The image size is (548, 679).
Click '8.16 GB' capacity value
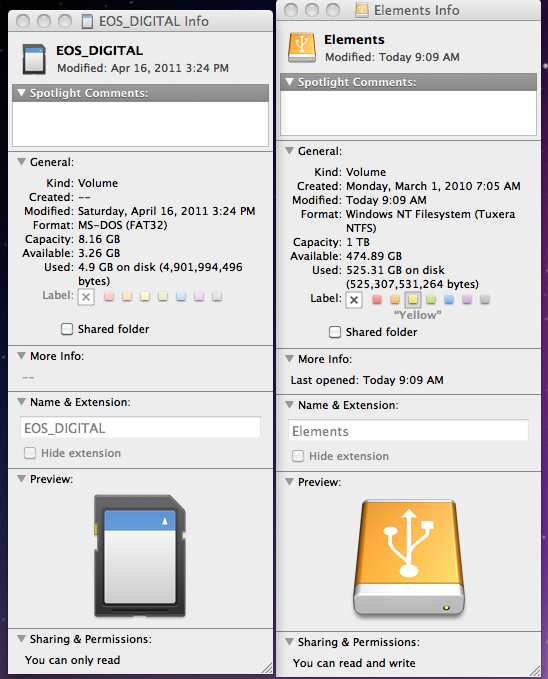pyautogui.click(x=99, y=239)
